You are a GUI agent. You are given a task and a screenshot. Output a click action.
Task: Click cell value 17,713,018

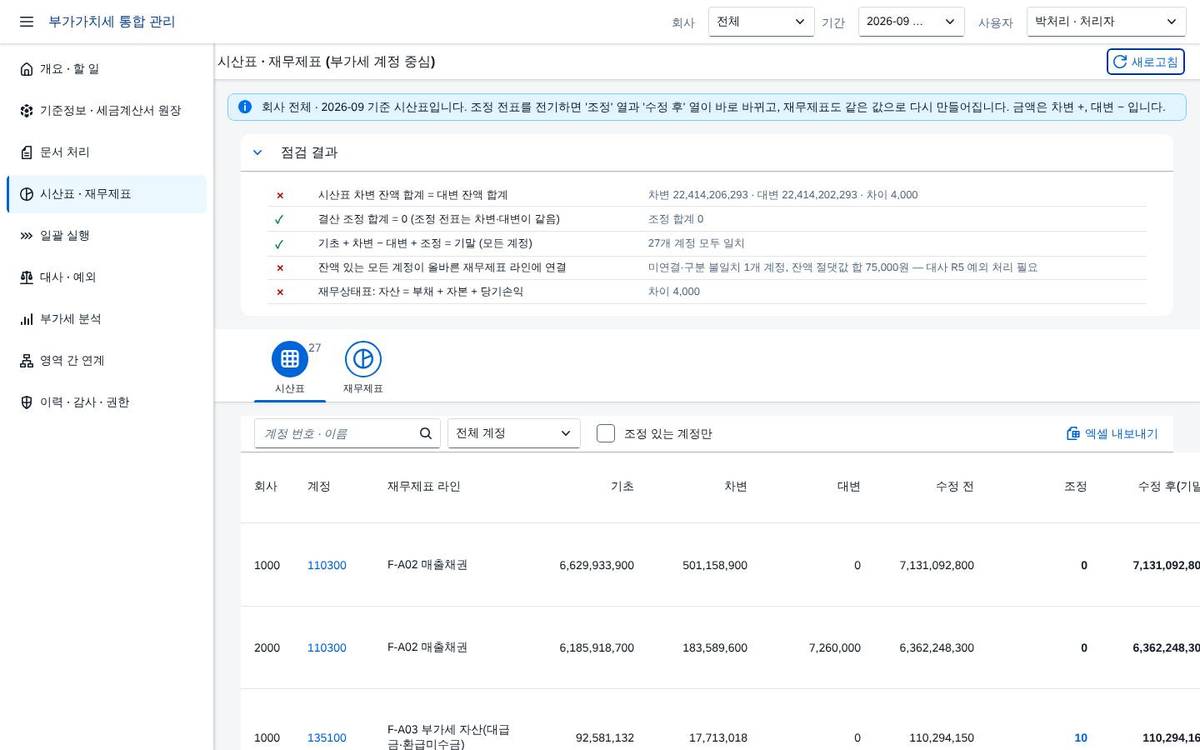[x=718, y=738]
